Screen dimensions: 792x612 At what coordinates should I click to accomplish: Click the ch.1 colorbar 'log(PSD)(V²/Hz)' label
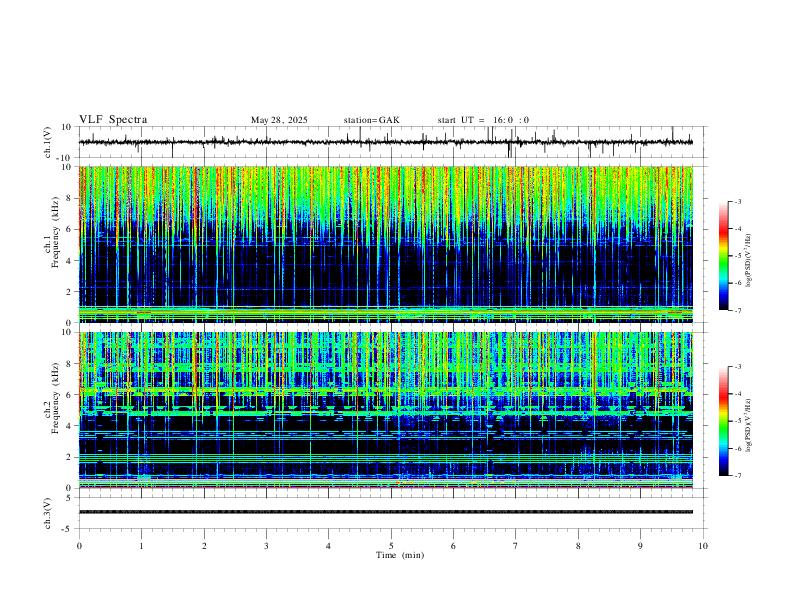(749, 260)
